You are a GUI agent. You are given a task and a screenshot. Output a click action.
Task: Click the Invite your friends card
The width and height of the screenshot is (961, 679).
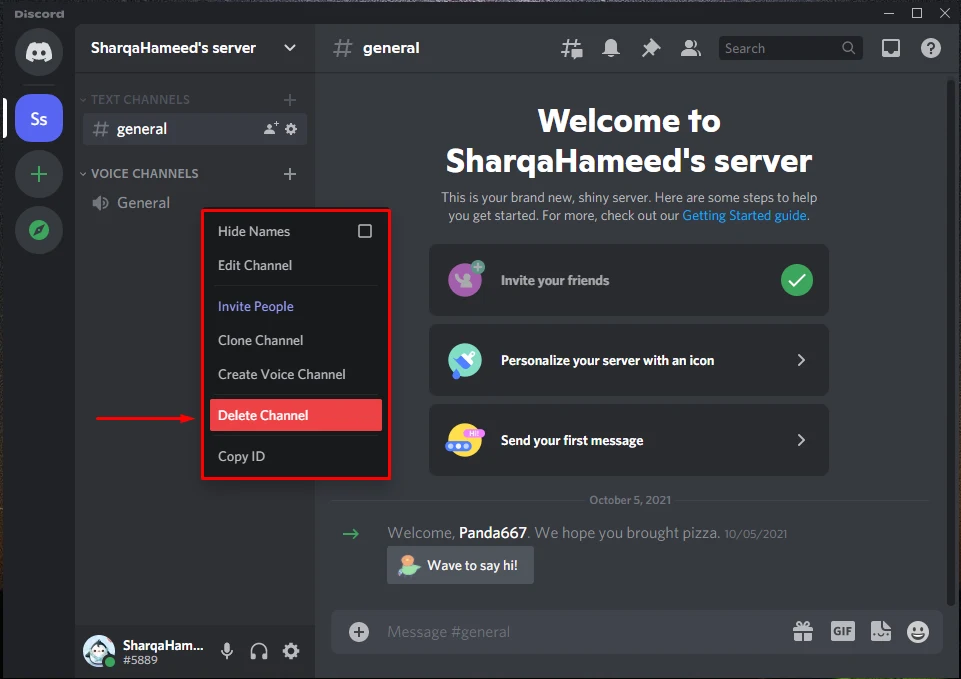click(629, 280)
